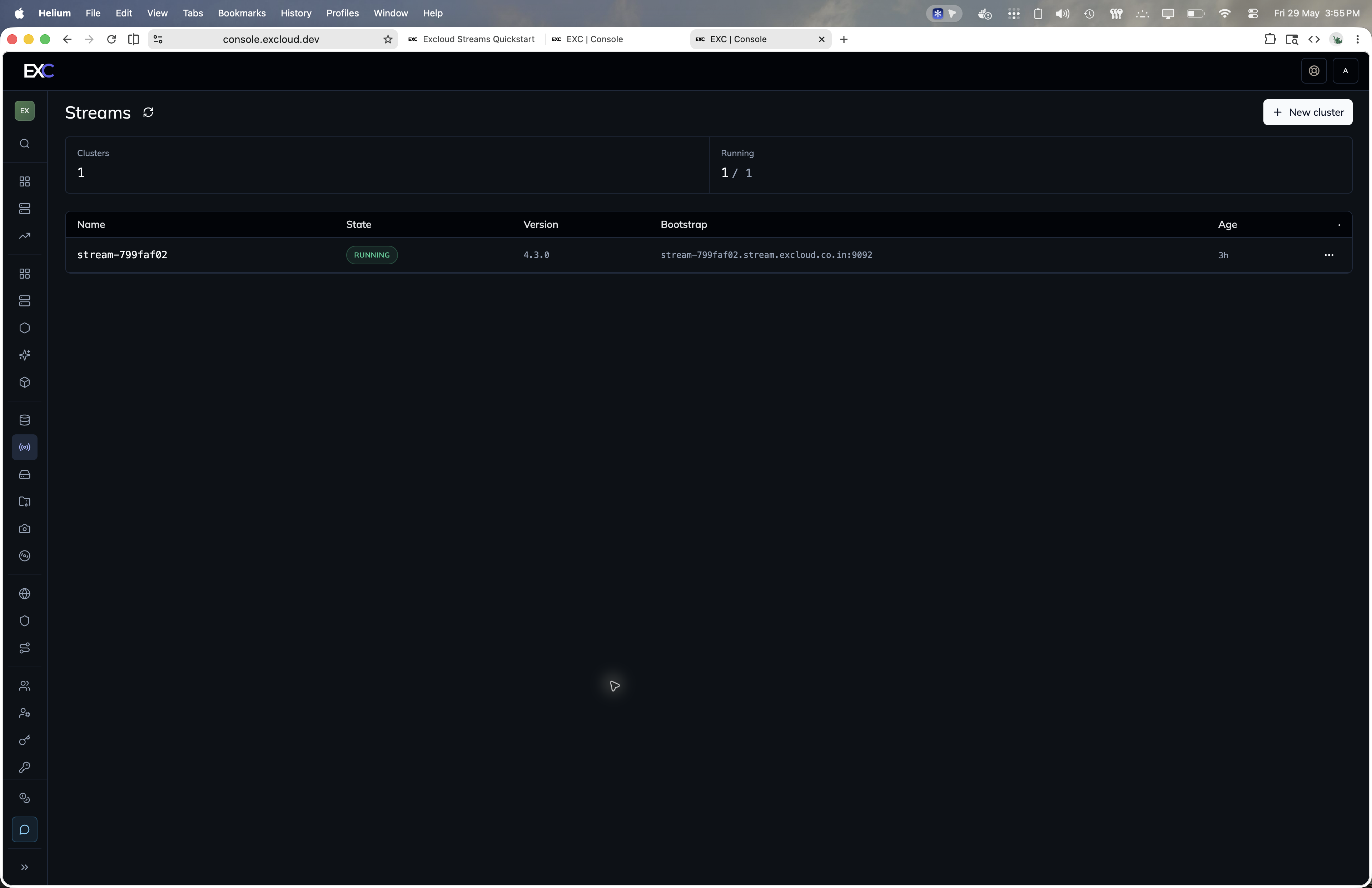Open the 3D cube package icon
The width and height of the screenshot is (1372, 888).
click(x=24, y=382)
